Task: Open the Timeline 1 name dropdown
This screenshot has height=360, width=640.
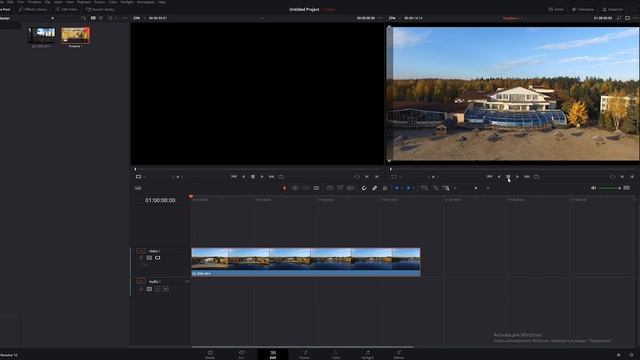Action: [513, 18]
